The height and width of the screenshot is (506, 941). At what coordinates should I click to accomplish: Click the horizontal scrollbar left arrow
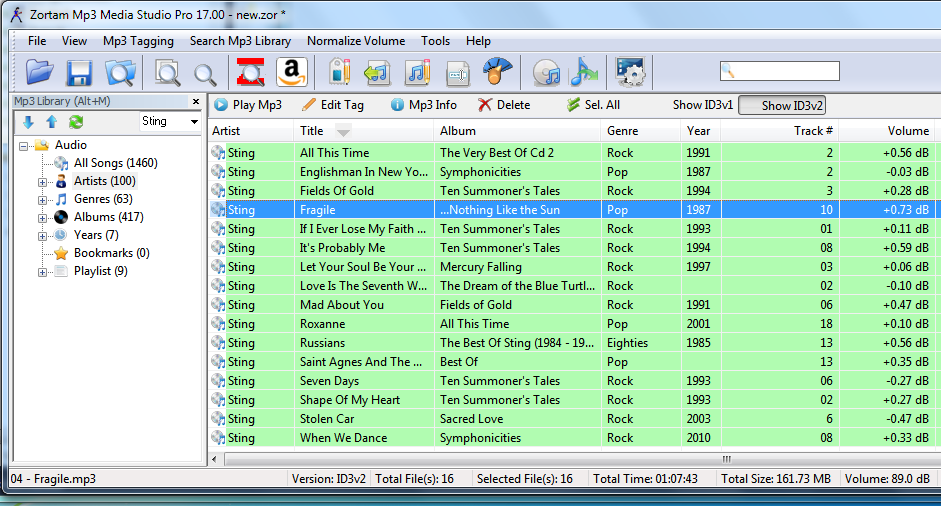(x=215, y=460)
